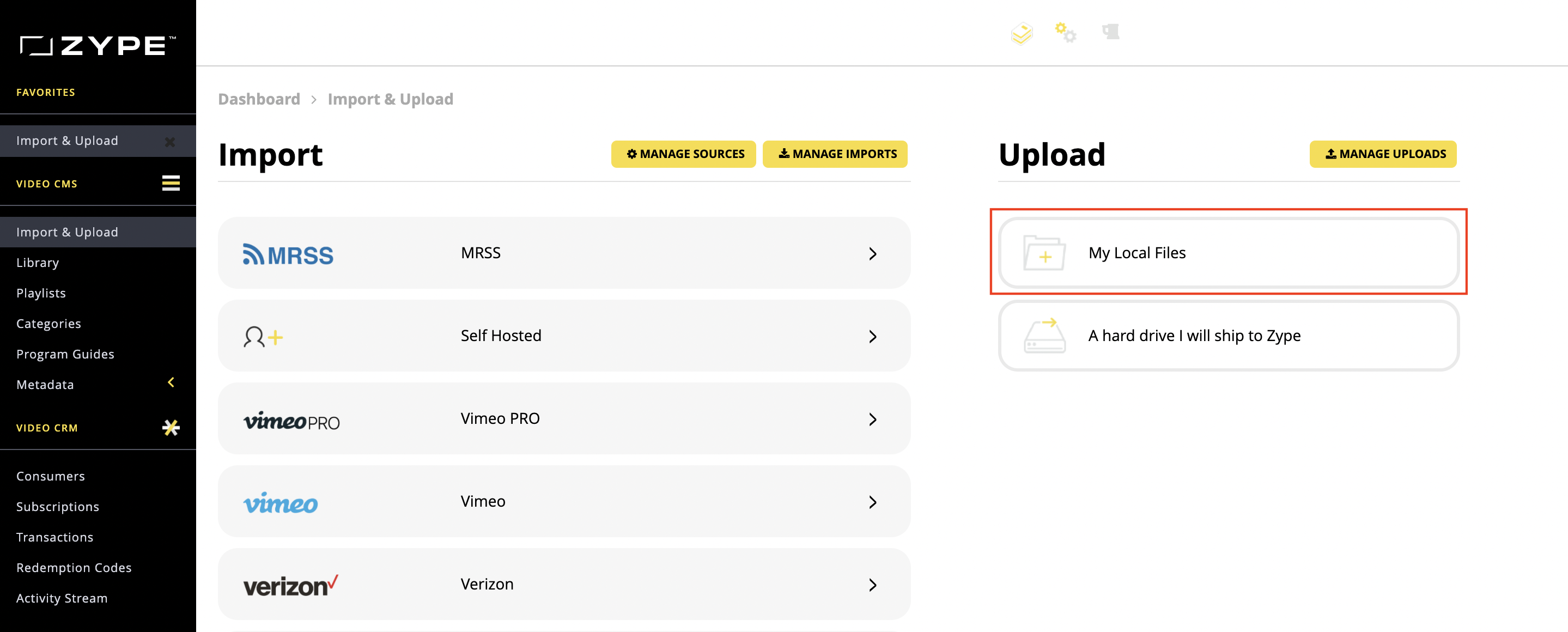This screenshot has width=1568, height=632.
Task: Click the Manage Sources button
Action: point(684,154)
